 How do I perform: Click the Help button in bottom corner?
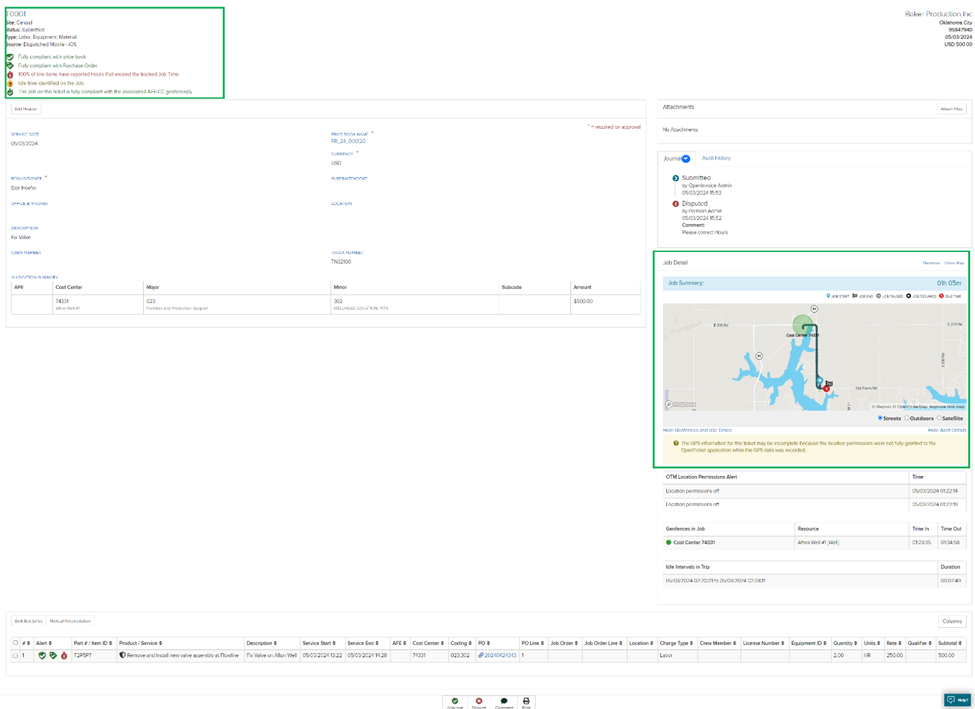[957, 700]
